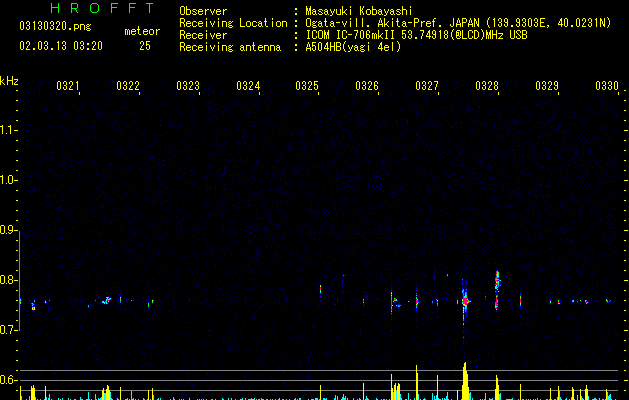Click the 0329 time marker
The width and height of the screenshot is (629, 400).
(x=547, y=86)
